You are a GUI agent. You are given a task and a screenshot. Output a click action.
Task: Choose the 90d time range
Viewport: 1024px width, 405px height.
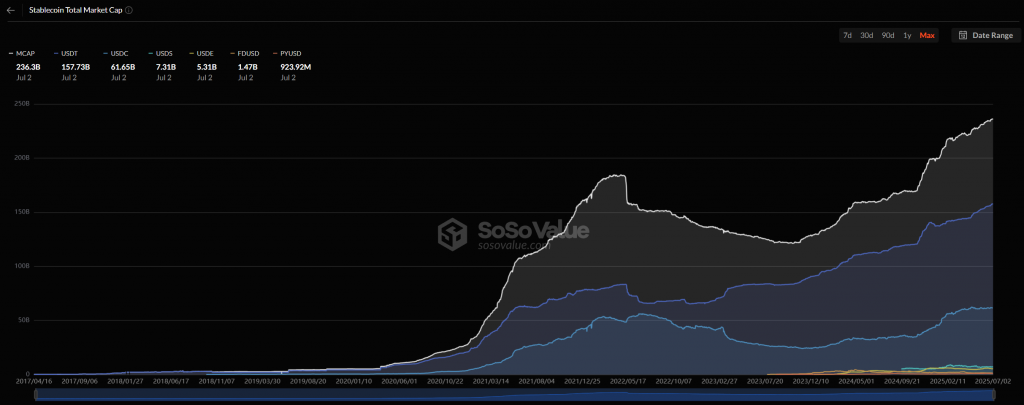[x=888, y=35]
